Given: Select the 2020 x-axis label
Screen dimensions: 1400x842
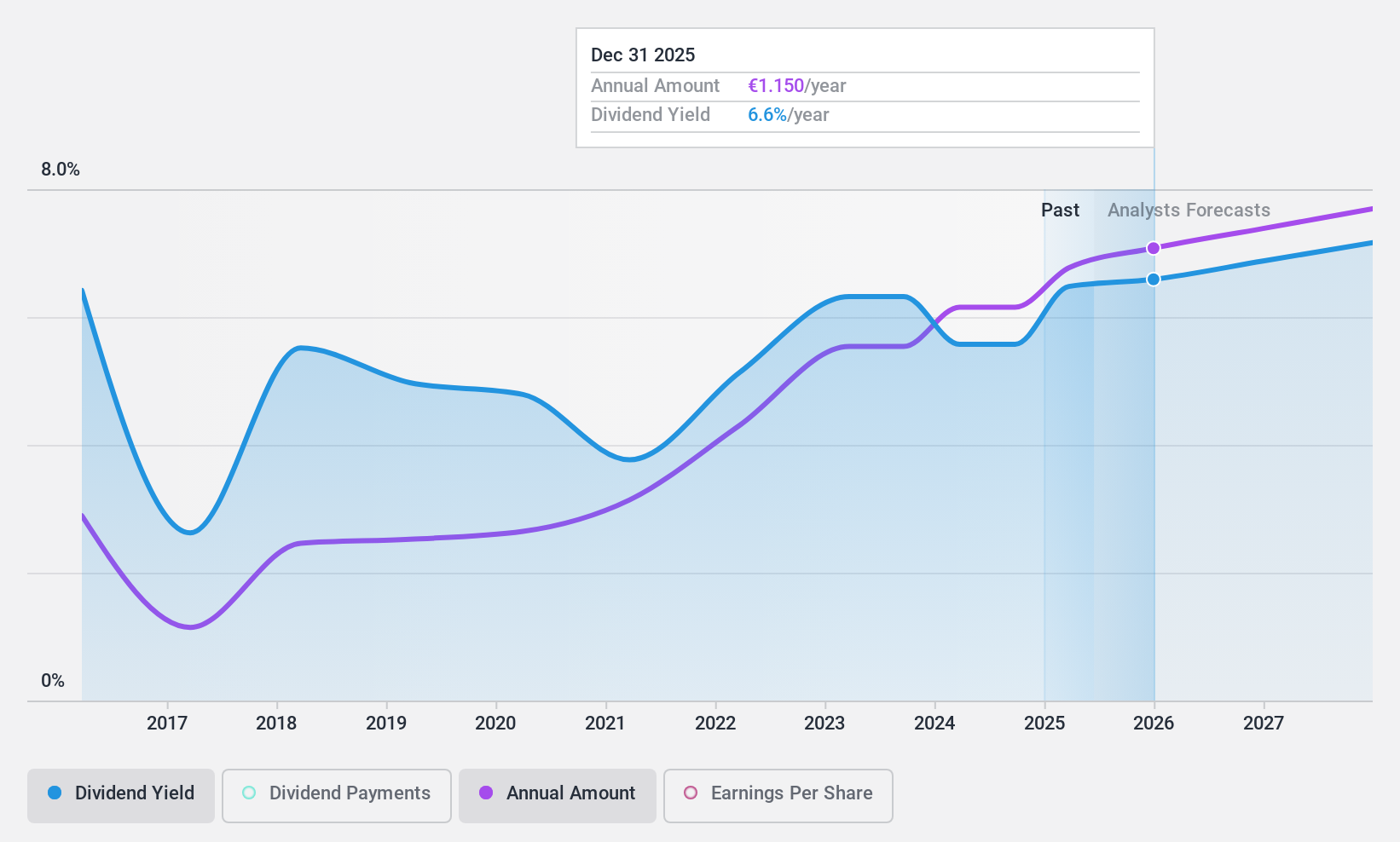Looking at the screenshot, I should (495, 723).
